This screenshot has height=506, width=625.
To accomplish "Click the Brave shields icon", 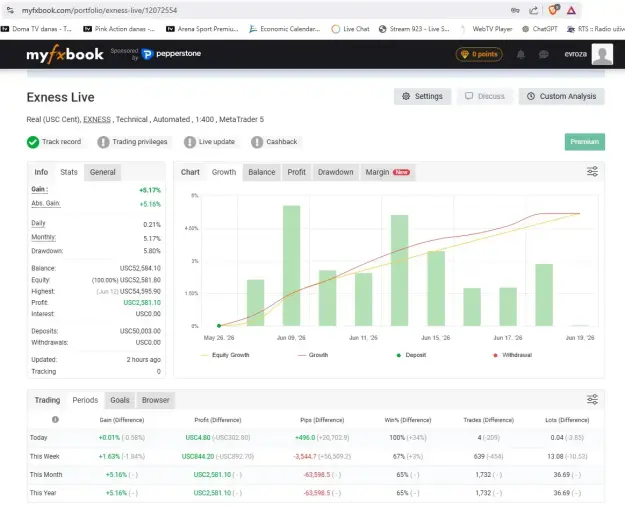I will tap(553, 10).
